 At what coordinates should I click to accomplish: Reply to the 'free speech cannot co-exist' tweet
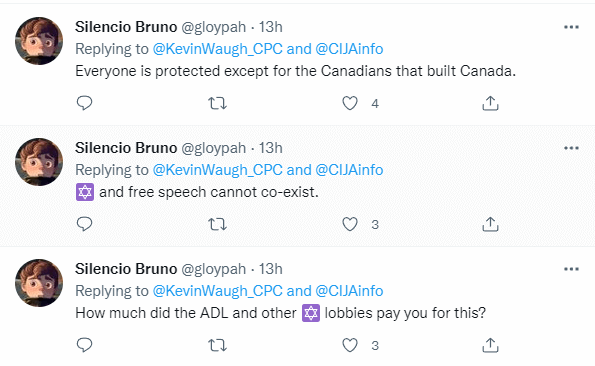pos(84,224)
